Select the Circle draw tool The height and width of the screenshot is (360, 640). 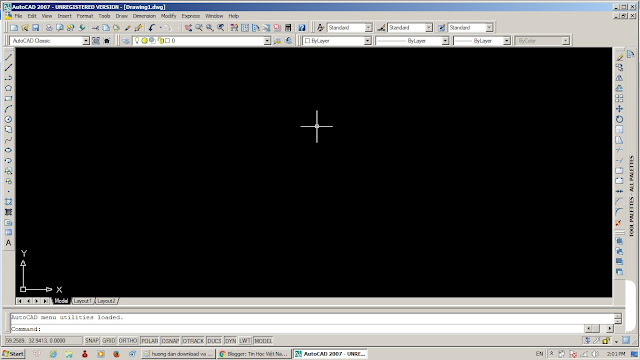(8, 119)
